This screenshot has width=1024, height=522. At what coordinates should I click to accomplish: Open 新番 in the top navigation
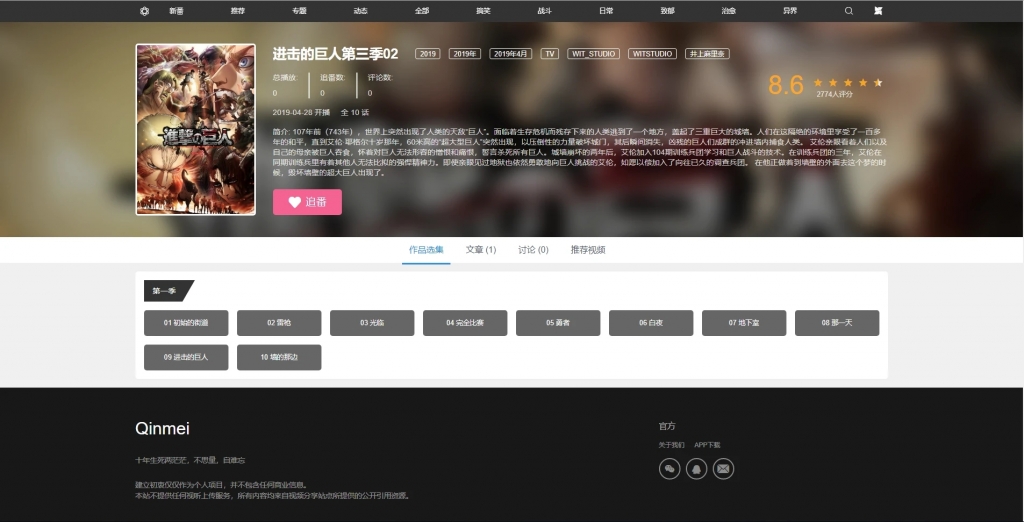(x=176, y=11)
